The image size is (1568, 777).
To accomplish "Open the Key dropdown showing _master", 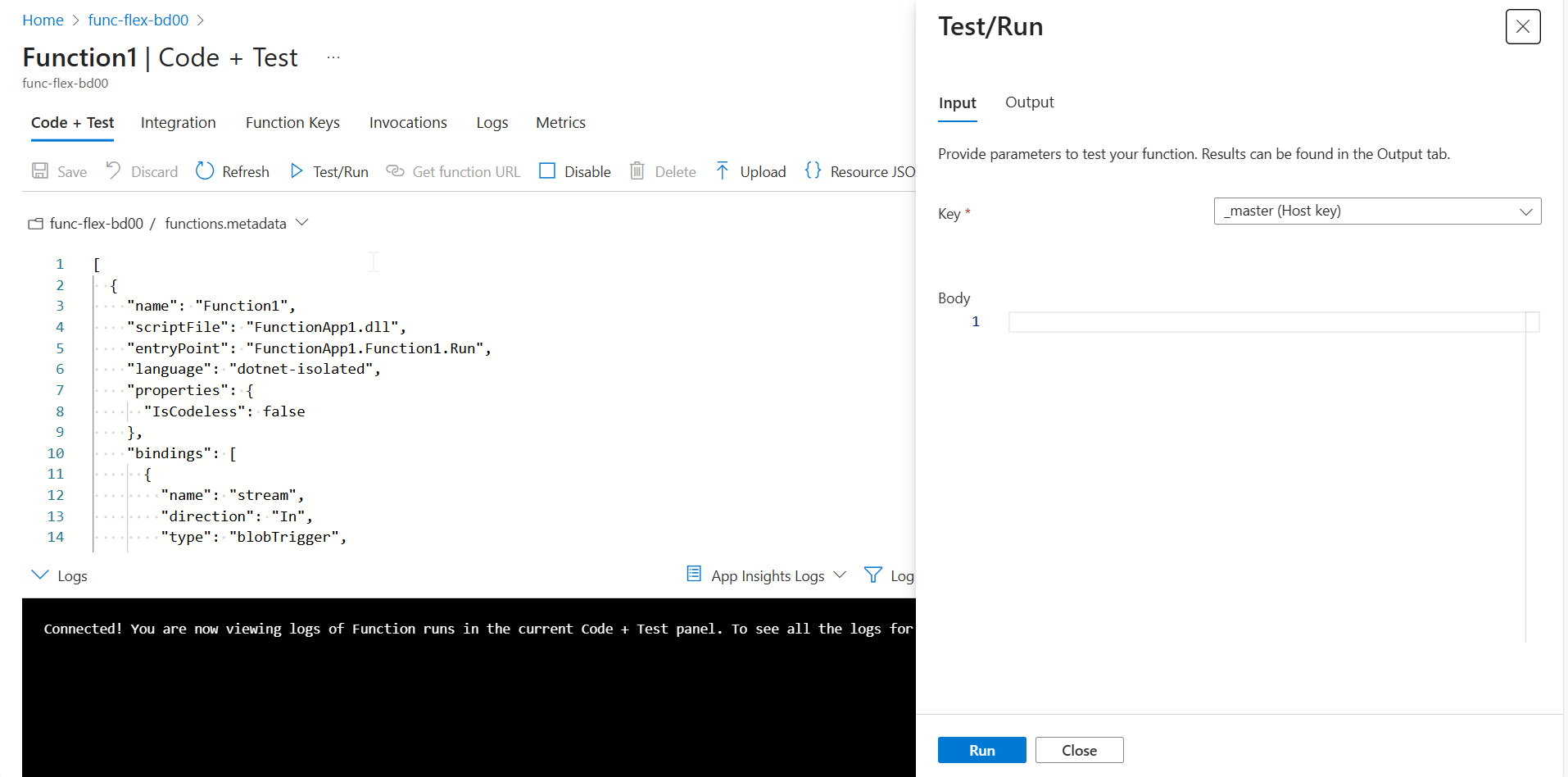I will click(1377, 211).
